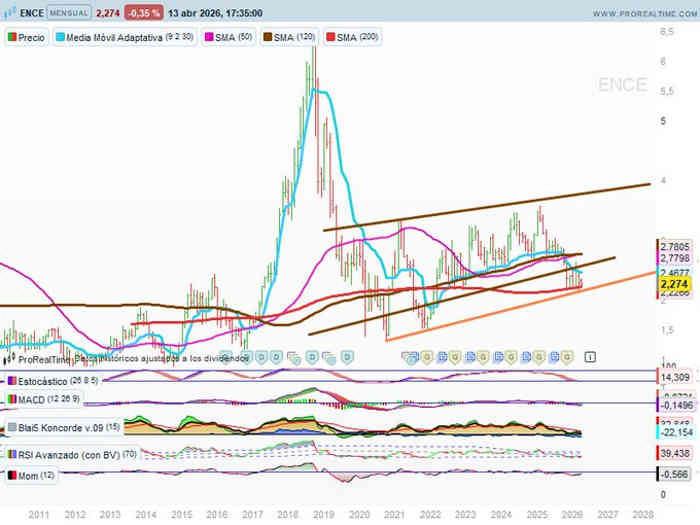Click the Media Móvil Adaptativa cyan swatch

coord(61,37)
